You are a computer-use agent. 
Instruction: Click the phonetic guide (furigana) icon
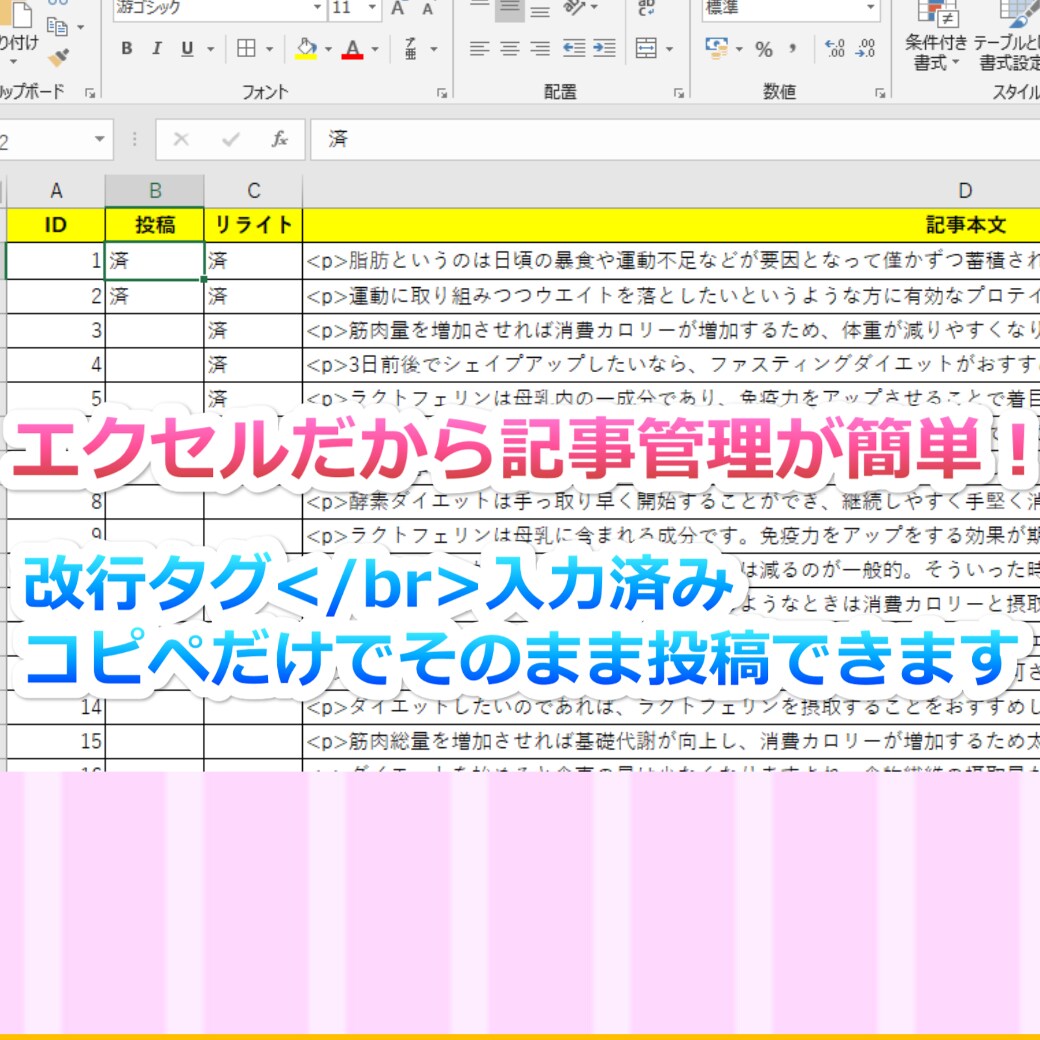point(411,48)
